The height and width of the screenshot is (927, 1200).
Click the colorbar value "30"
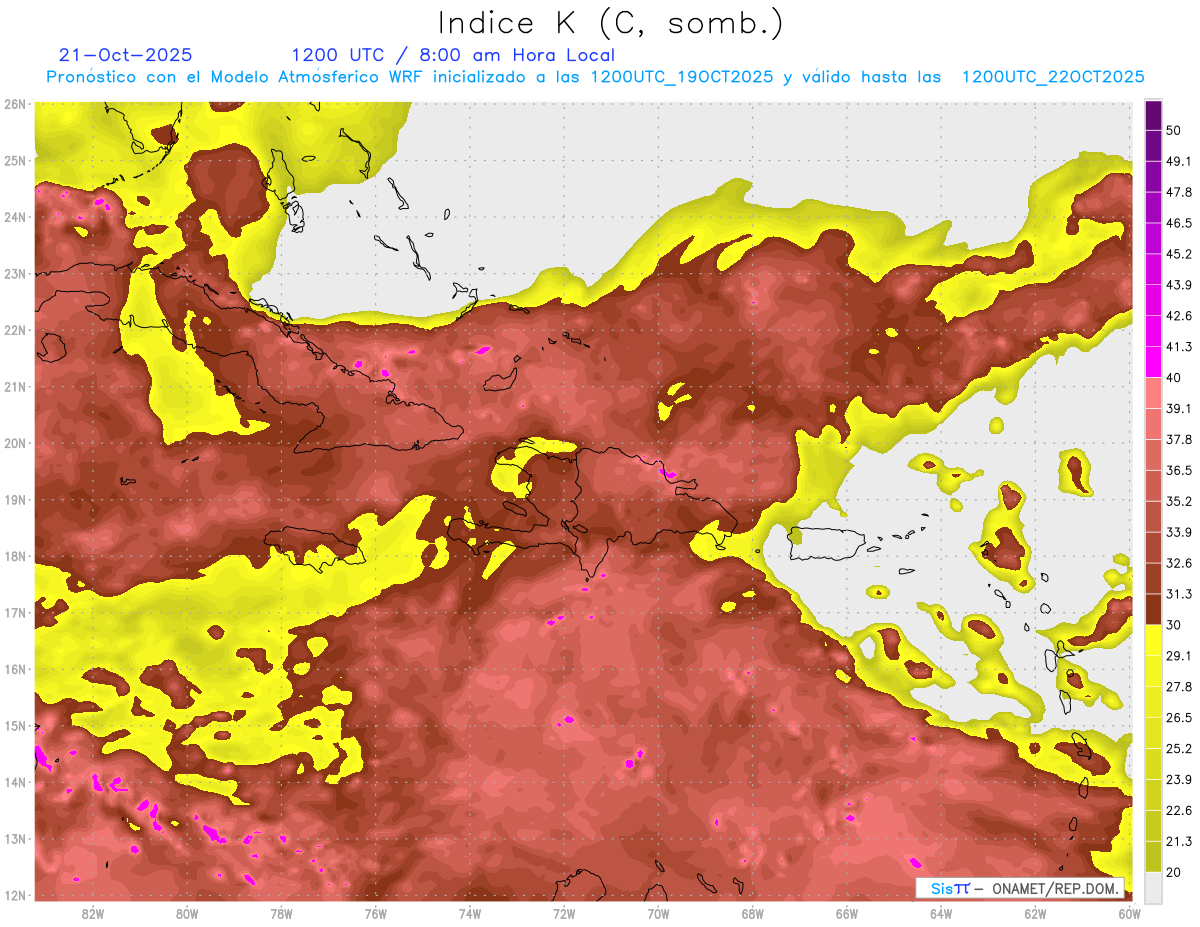point(1175,624)
